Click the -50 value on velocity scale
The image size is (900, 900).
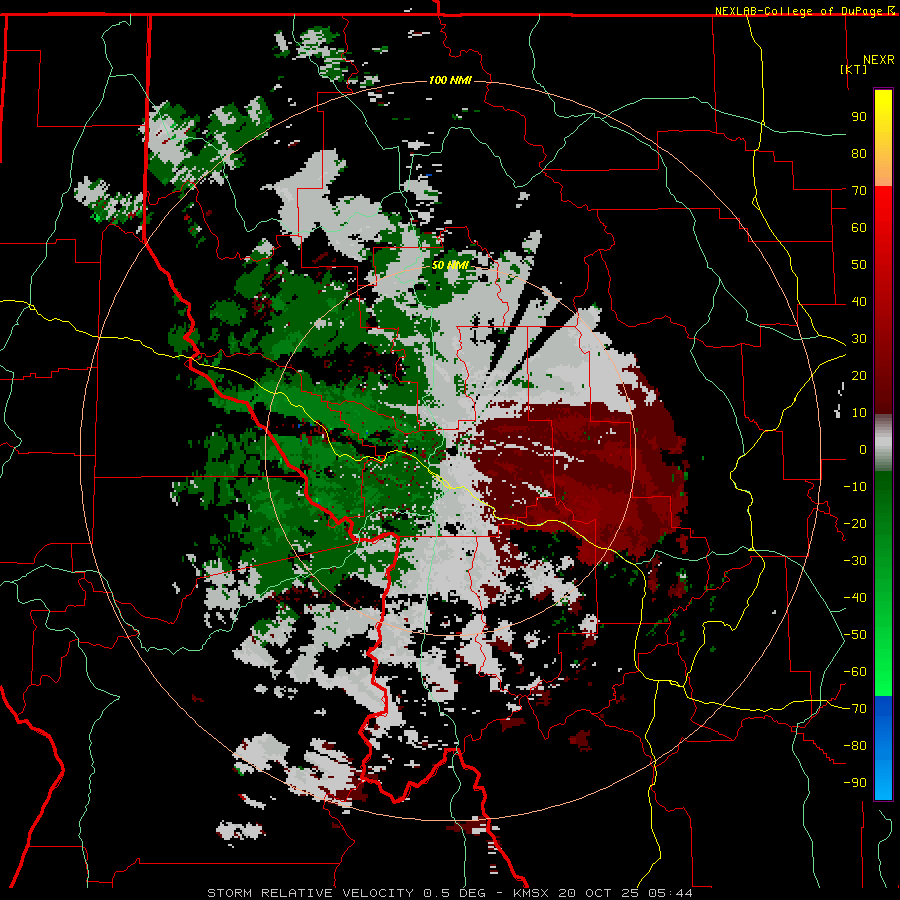click(855, 635)
